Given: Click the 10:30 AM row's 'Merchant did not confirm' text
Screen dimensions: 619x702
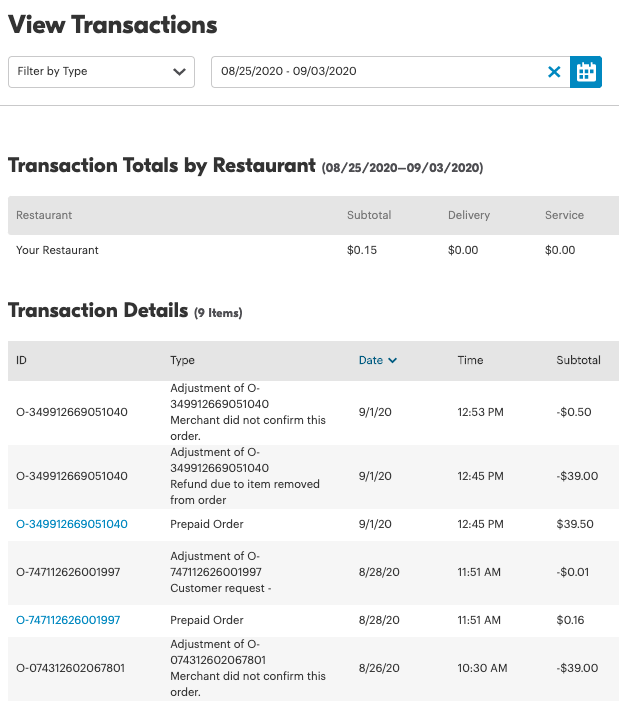Looking at the screenshot, I should tap(248, 684).
